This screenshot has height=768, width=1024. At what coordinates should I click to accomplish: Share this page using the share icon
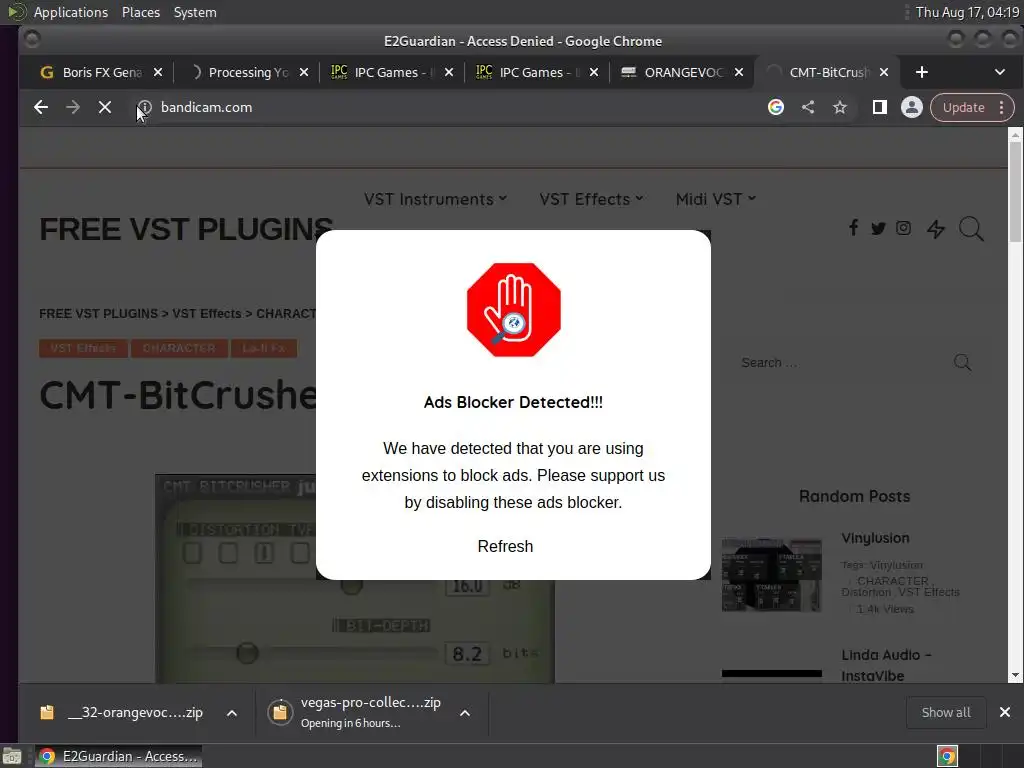point(808,107)
